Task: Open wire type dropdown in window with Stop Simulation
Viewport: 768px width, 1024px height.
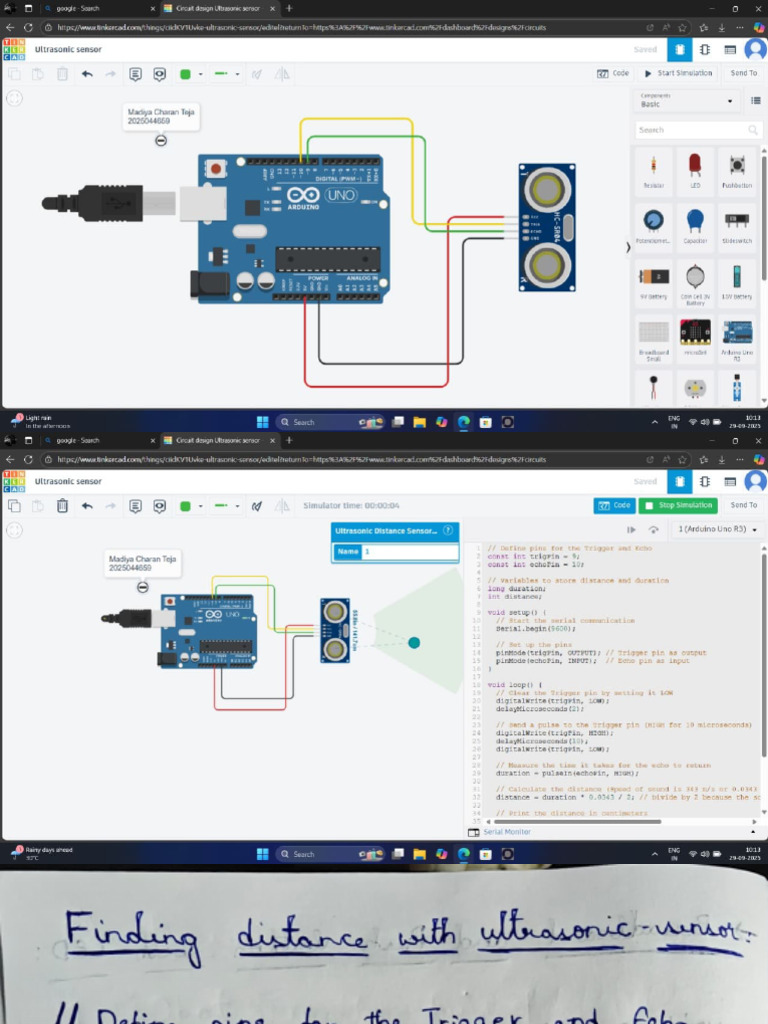Action: [227, 506]
